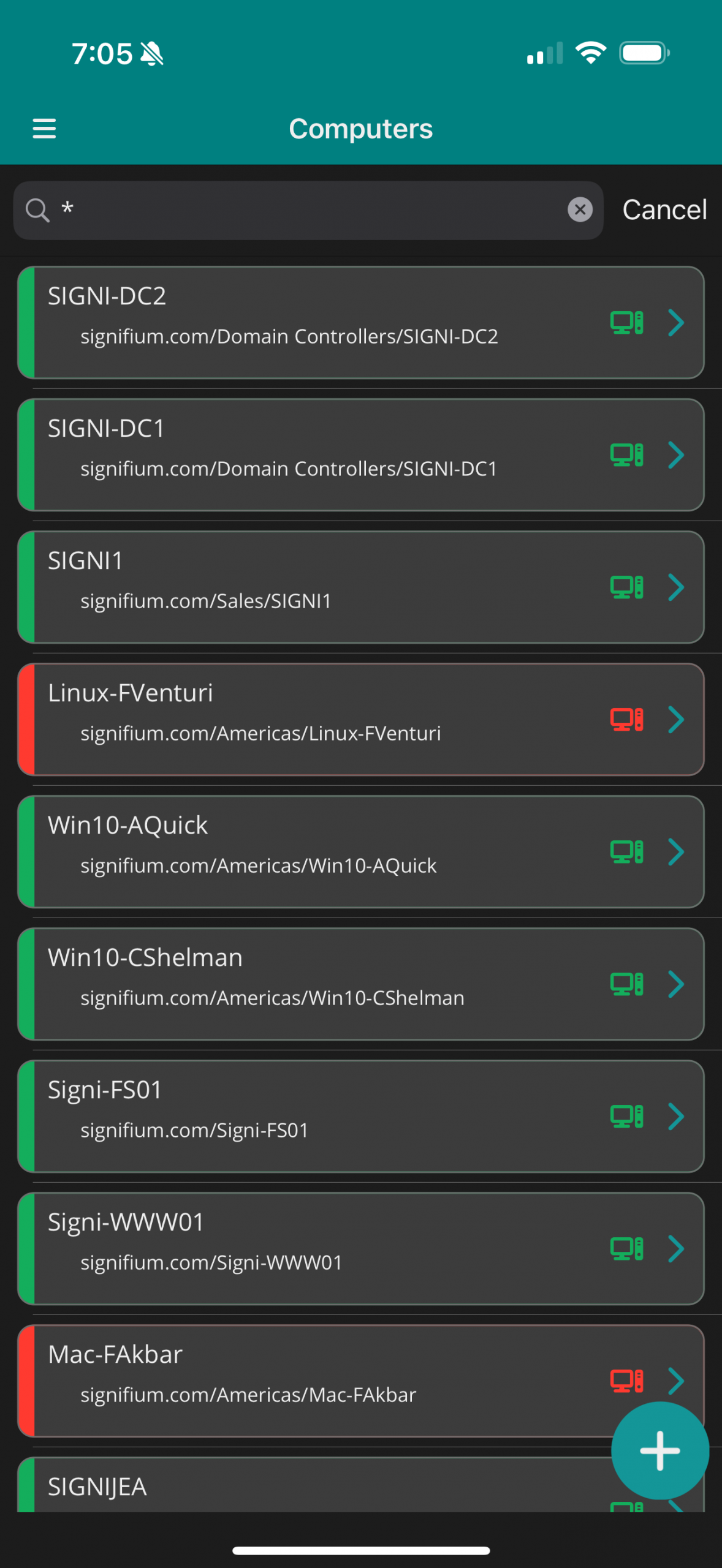The image size is (722, 1568).
Task: Tap the magnifying glass search icon
Action: point(37,210)
